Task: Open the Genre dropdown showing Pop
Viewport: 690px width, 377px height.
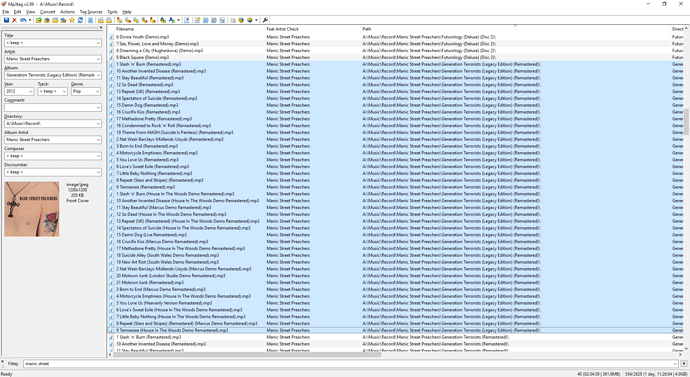Action: (97, 92)
